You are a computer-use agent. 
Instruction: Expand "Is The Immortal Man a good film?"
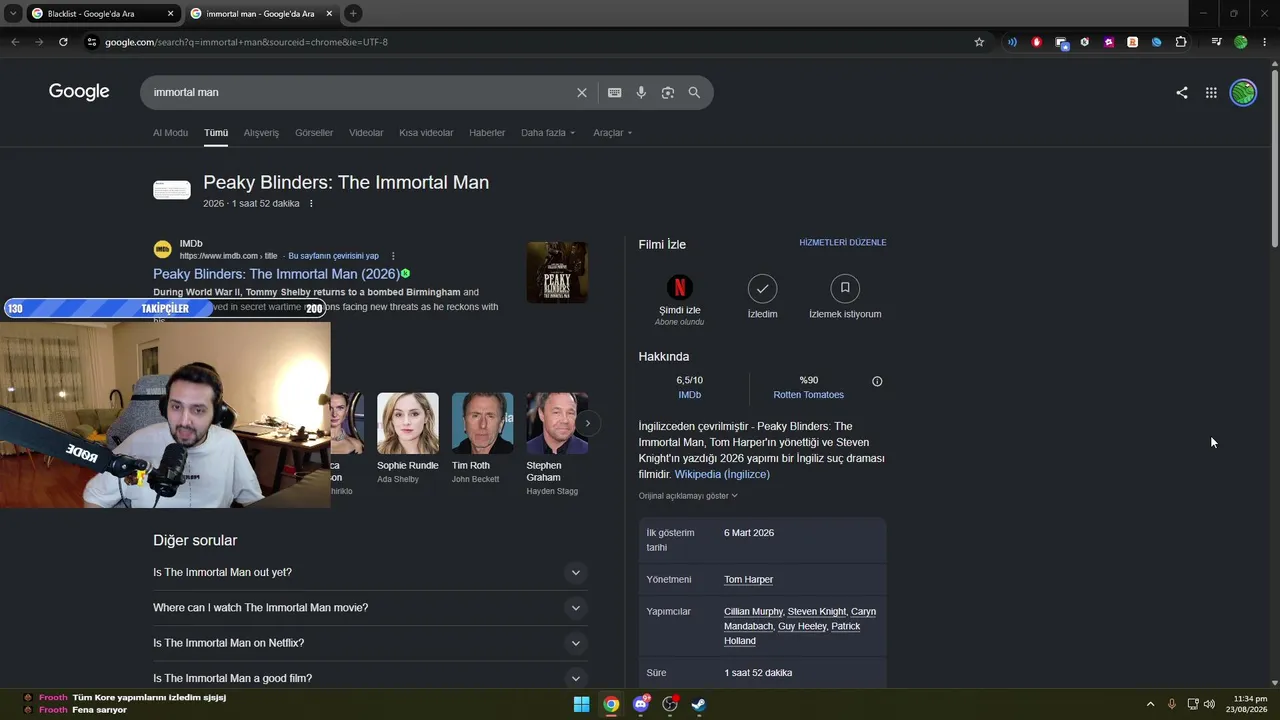click(x=370, y=678)
